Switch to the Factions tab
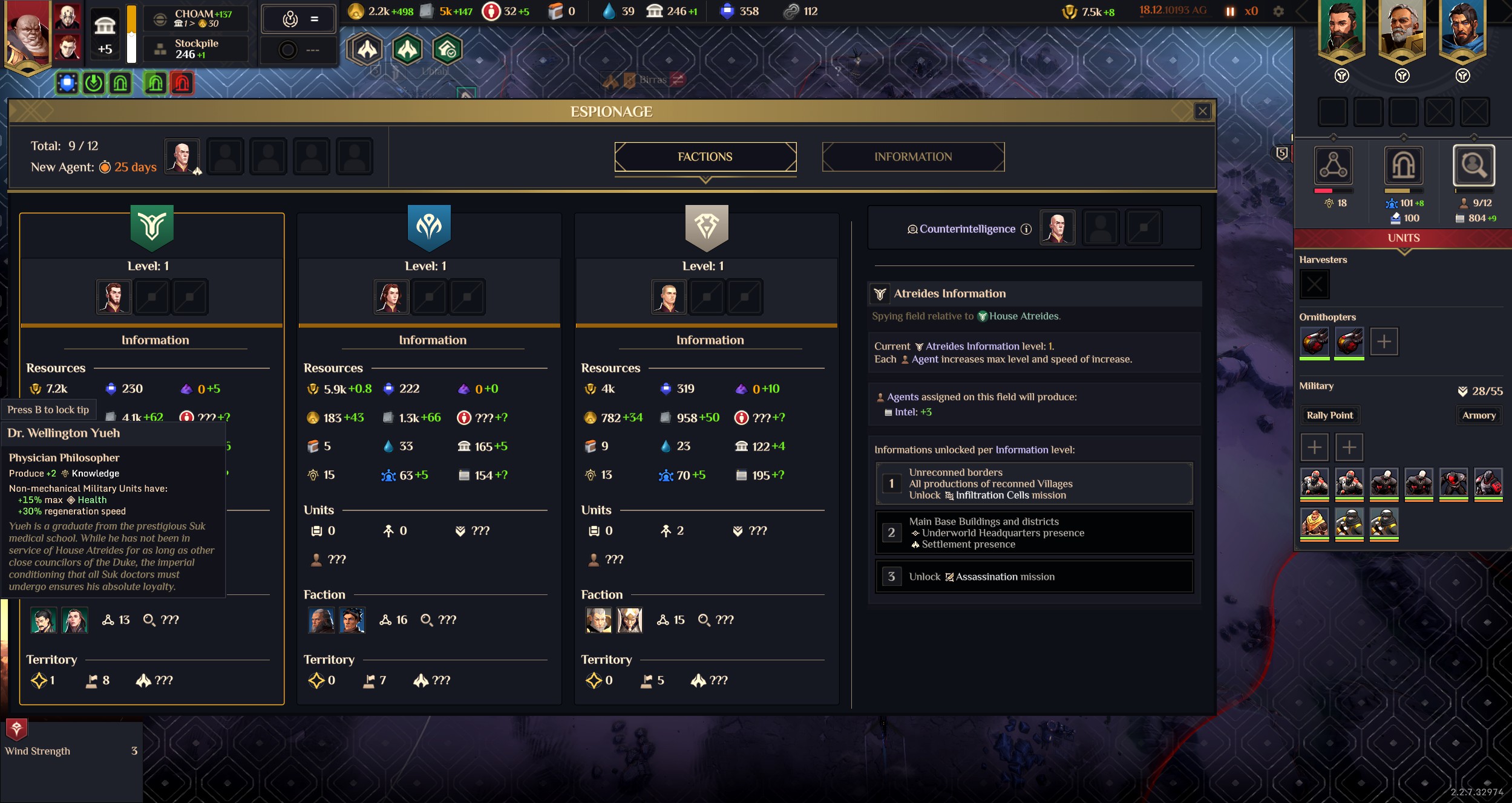Screen dimensions: 1512x803 705,157
